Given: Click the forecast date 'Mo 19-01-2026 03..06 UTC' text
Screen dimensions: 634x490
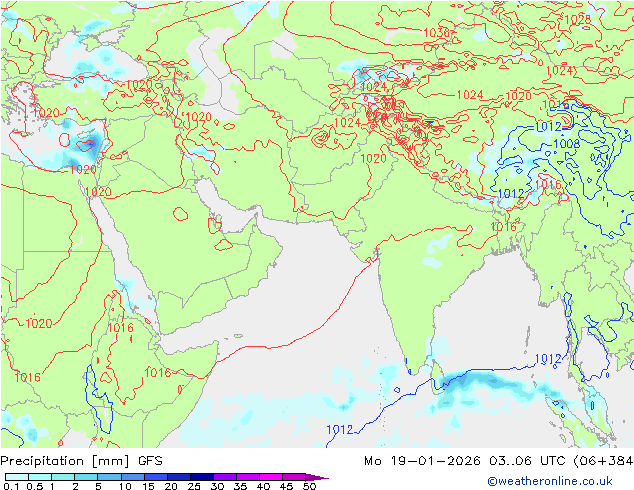Looking at the screenshot, I should pos(467,461).
